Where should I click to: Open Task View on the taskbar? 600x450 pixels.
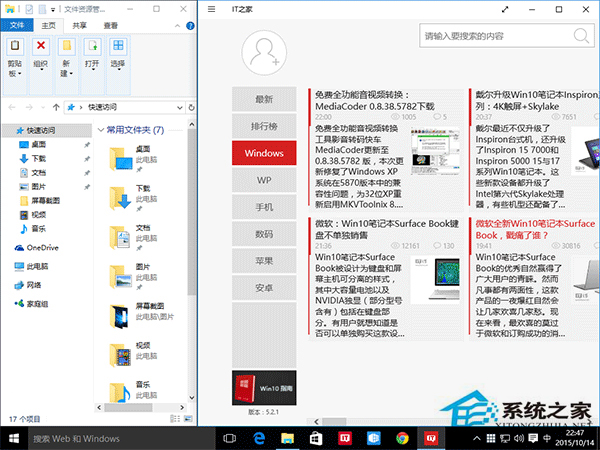point(229,439)
